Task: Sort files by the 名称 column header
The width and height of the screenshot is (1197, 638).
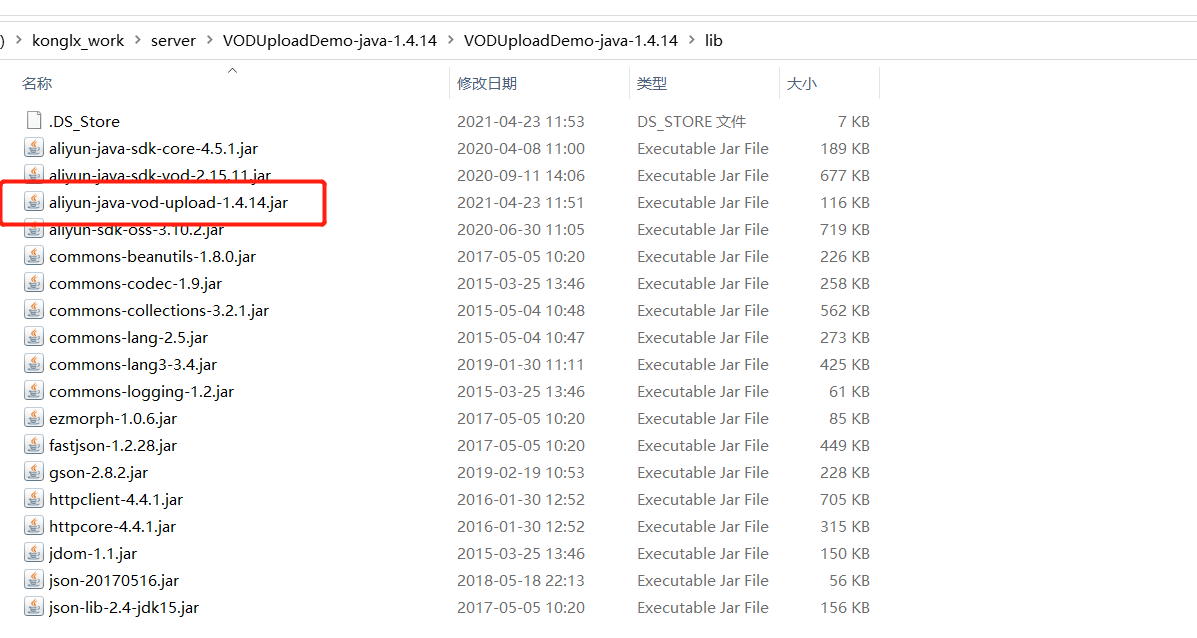Action: pyautogui.click(x=37, y=84)
